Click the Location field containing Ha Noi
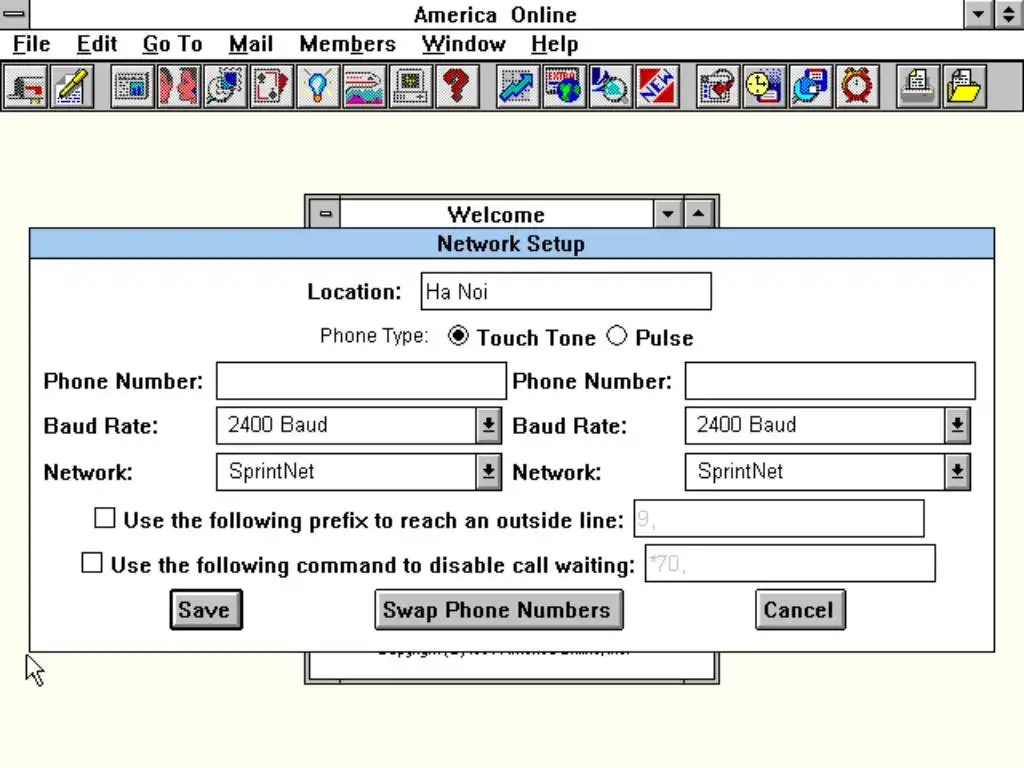The height and width of the screenshot is (768, 1024). (x=566, y=291)
